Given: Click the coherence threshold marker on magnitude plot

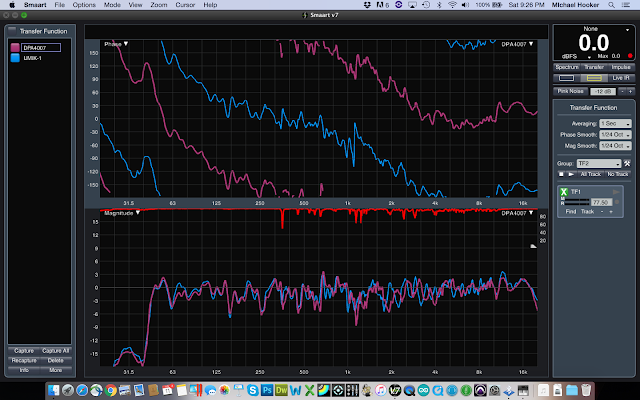Looking at the screenshot, I should [533, 246].
